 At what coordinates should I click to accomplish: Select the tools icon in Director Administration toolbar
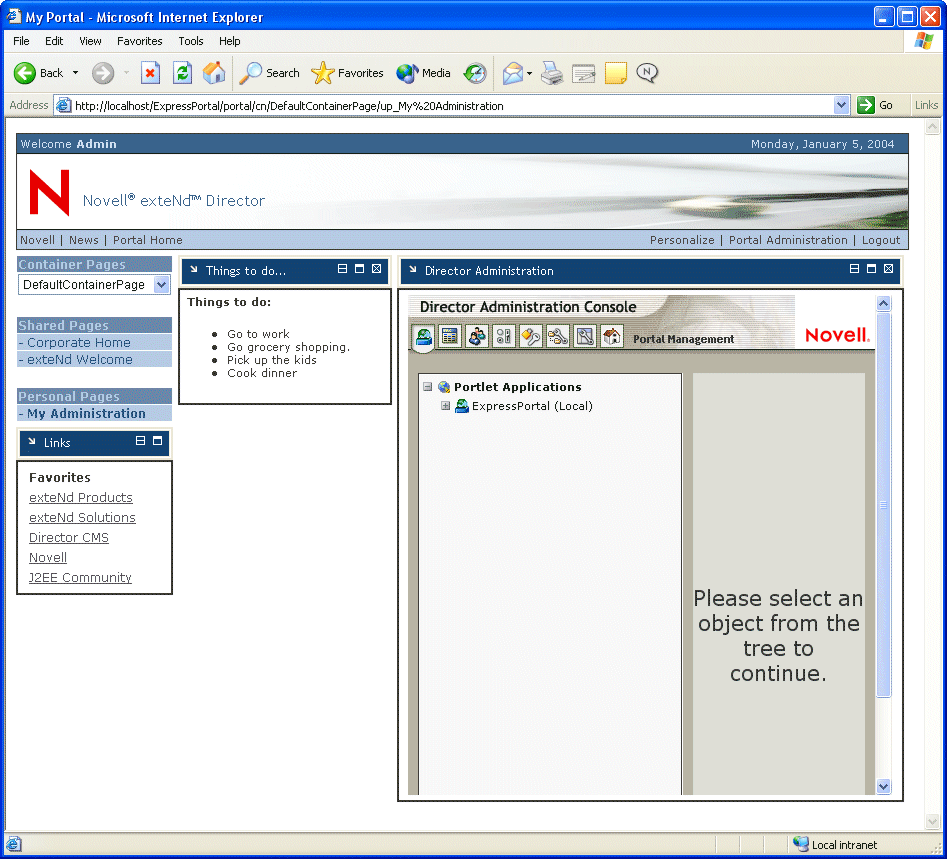557,336
